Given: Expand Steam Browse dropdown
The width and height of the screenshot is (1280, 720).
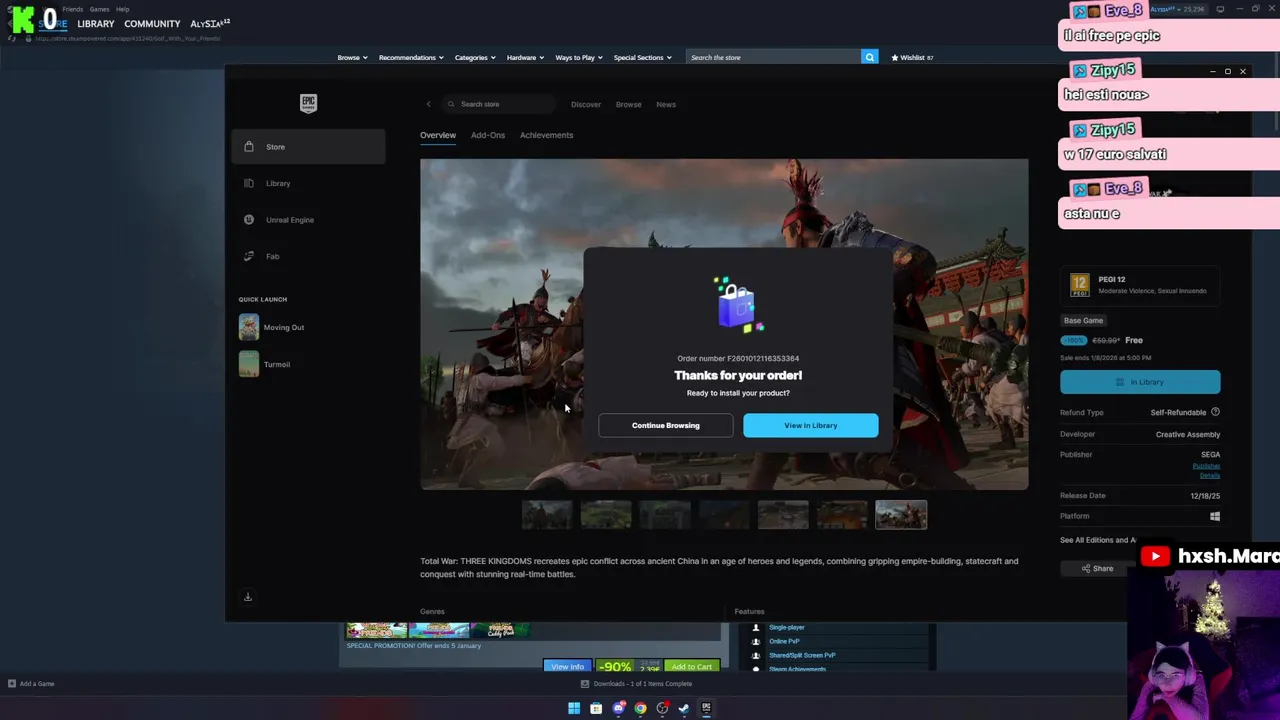Looking at the screenshot, I should coord(352,57).
